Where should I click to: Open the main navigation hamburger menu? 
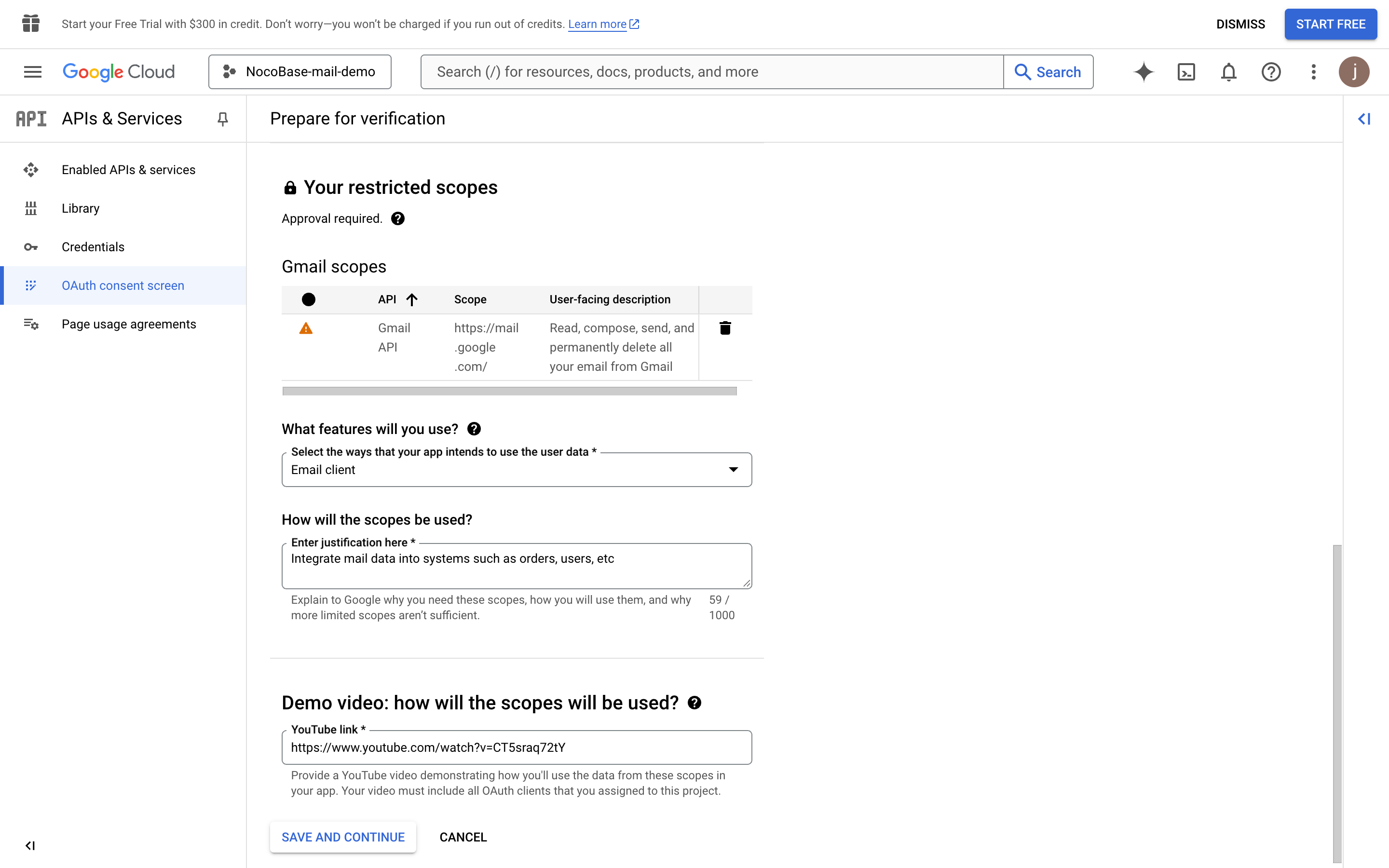tap(33, 72)
